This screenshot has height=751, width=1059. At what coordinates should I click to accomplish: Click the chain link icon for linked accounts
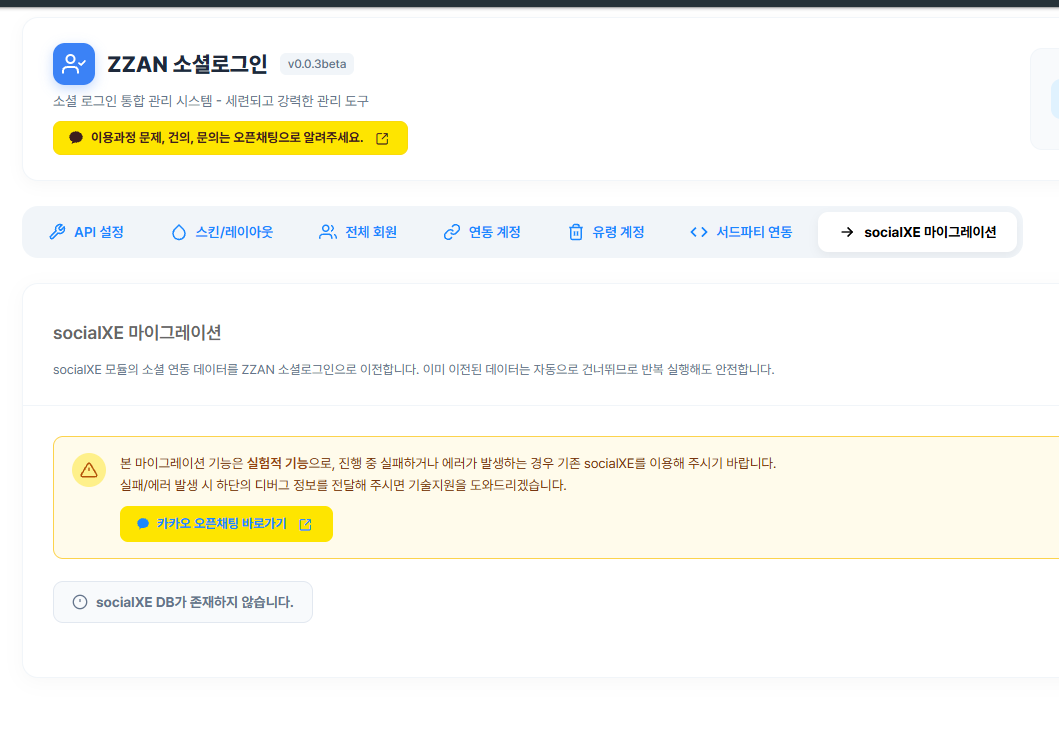452,232
